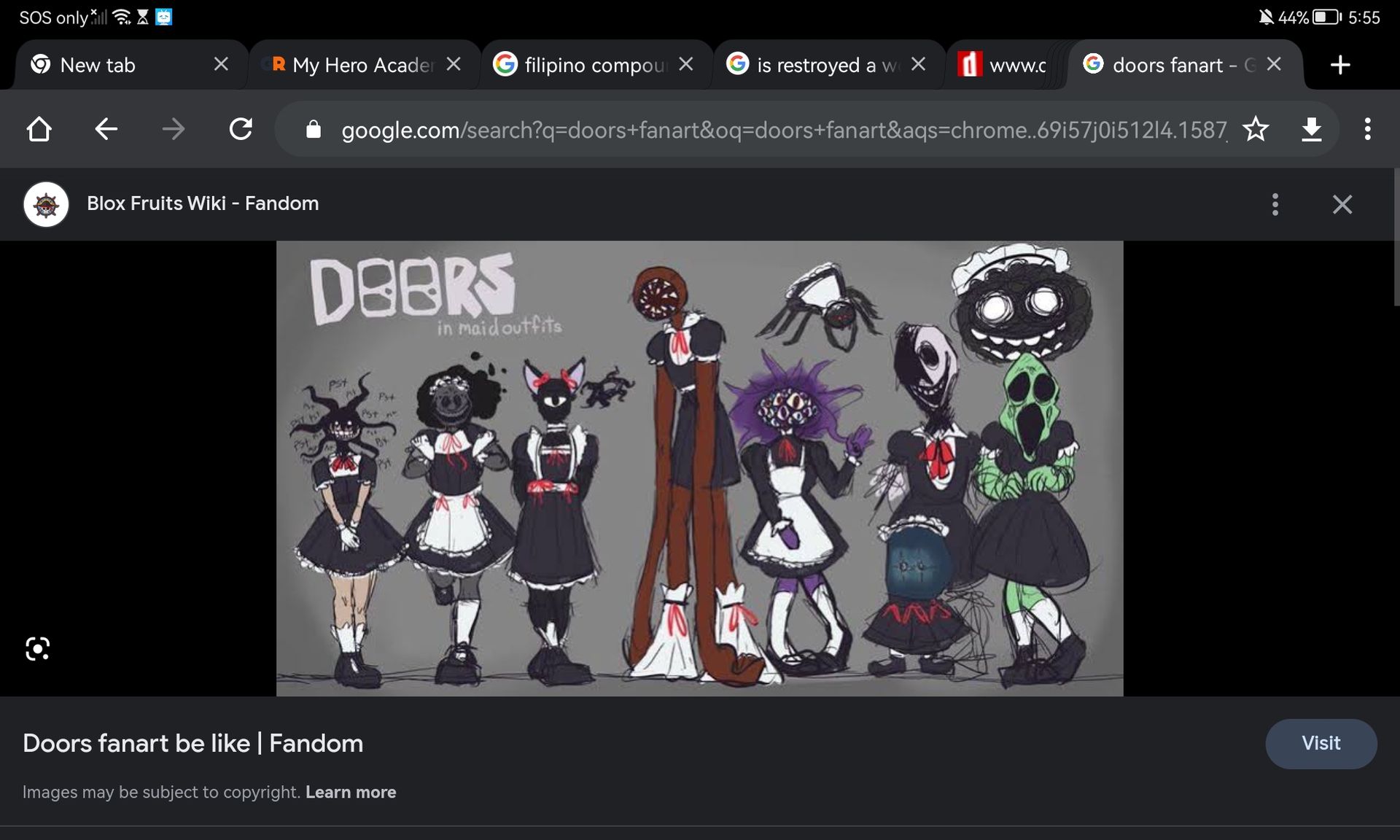Tap the Doors maid outfits image
Image resolution: width=1400 pixels, height=840 pixels.
tap(700, 468)
